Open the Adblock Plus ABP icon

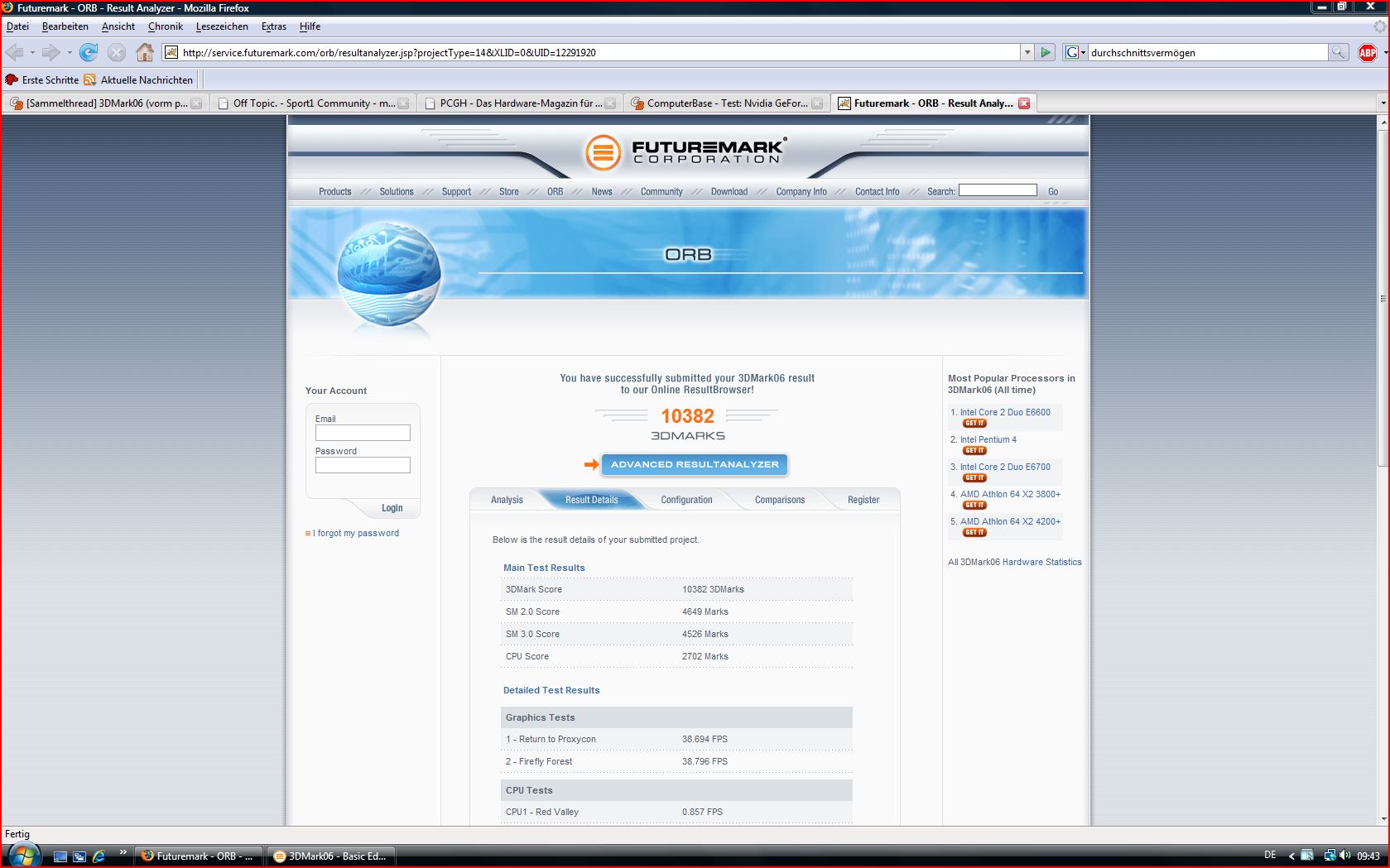pos(1368,52)
